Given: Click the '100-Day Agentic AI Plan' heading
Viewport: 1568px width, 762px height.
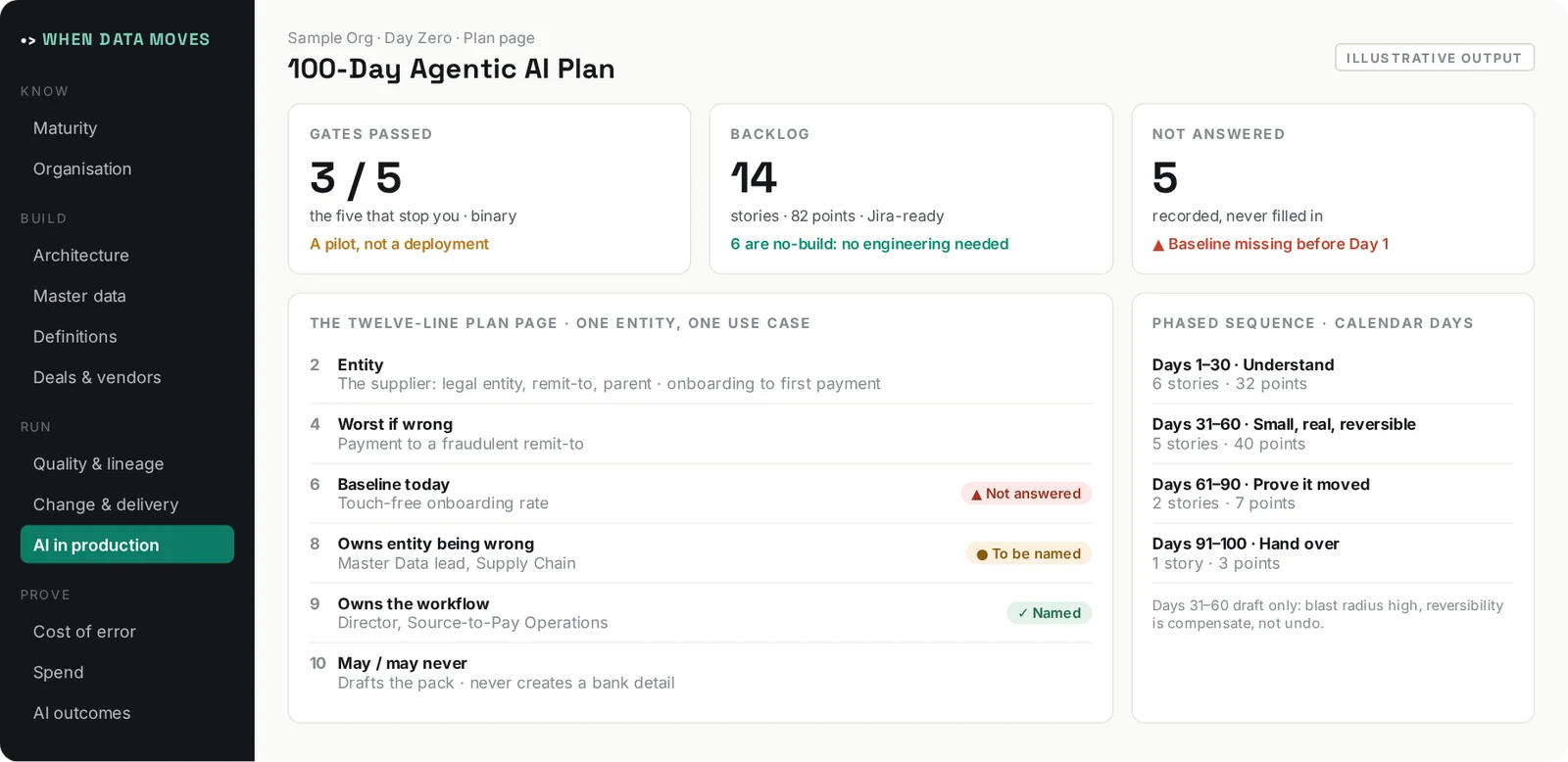Looking at the screenshot, I should tap(451, 69).
